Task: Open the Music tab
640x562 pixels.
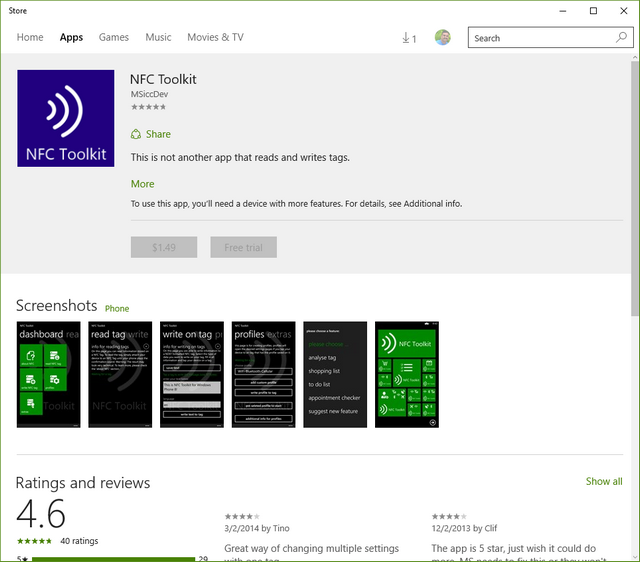Action: coord(158,37)
